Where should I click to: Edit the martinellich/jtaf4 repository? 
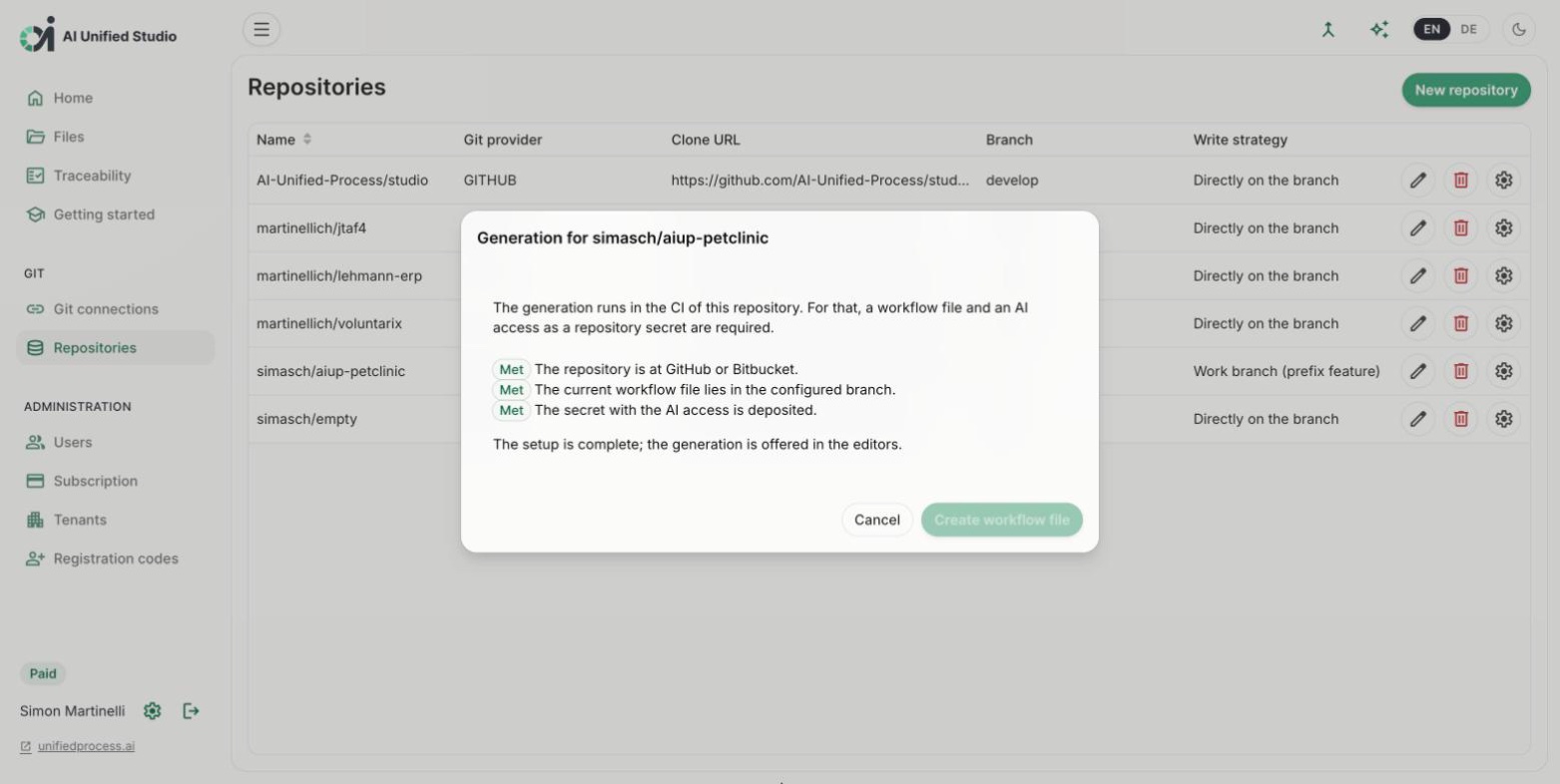tap(1417, 228)
